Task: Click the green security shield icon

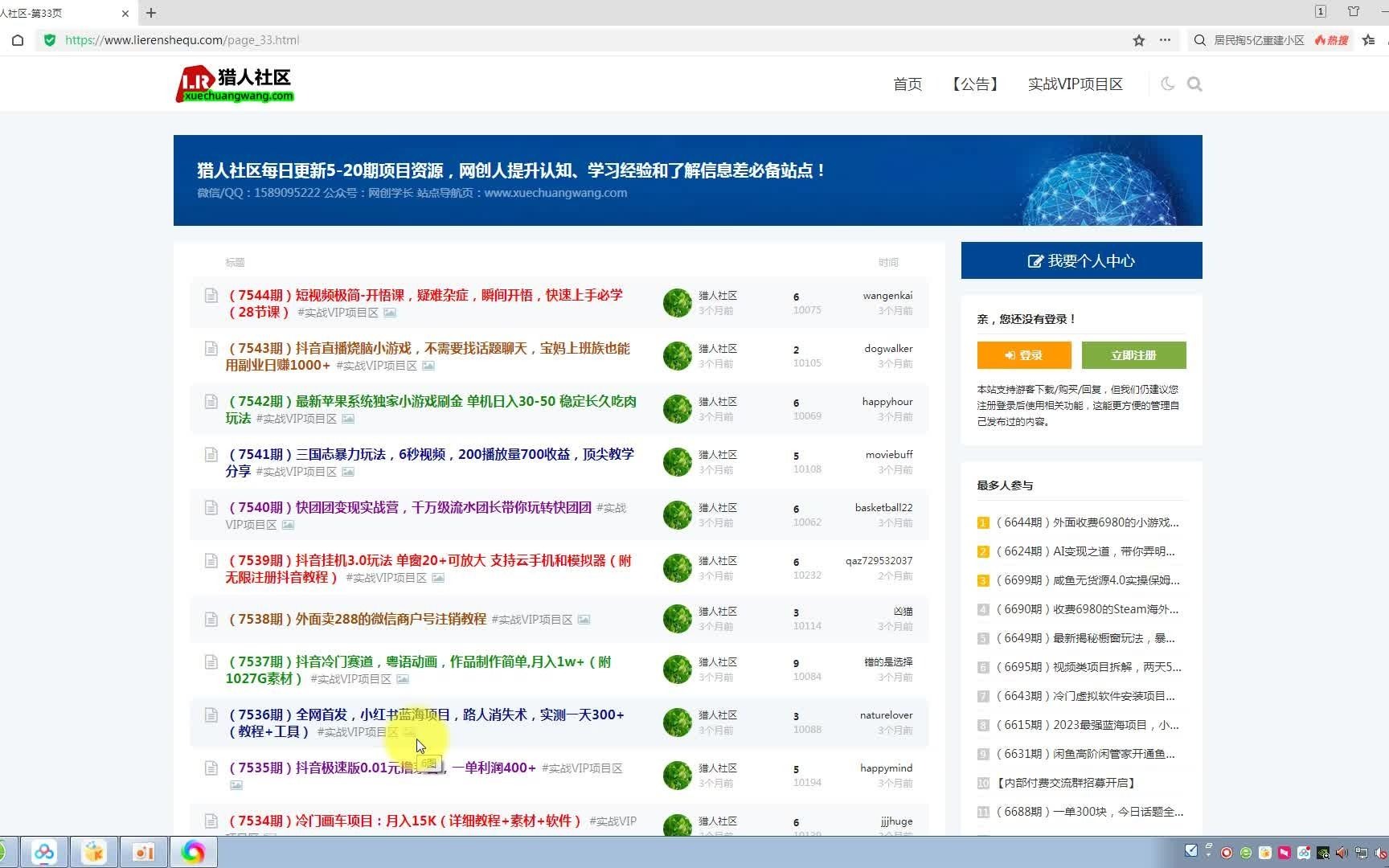Action: point(50,40)
